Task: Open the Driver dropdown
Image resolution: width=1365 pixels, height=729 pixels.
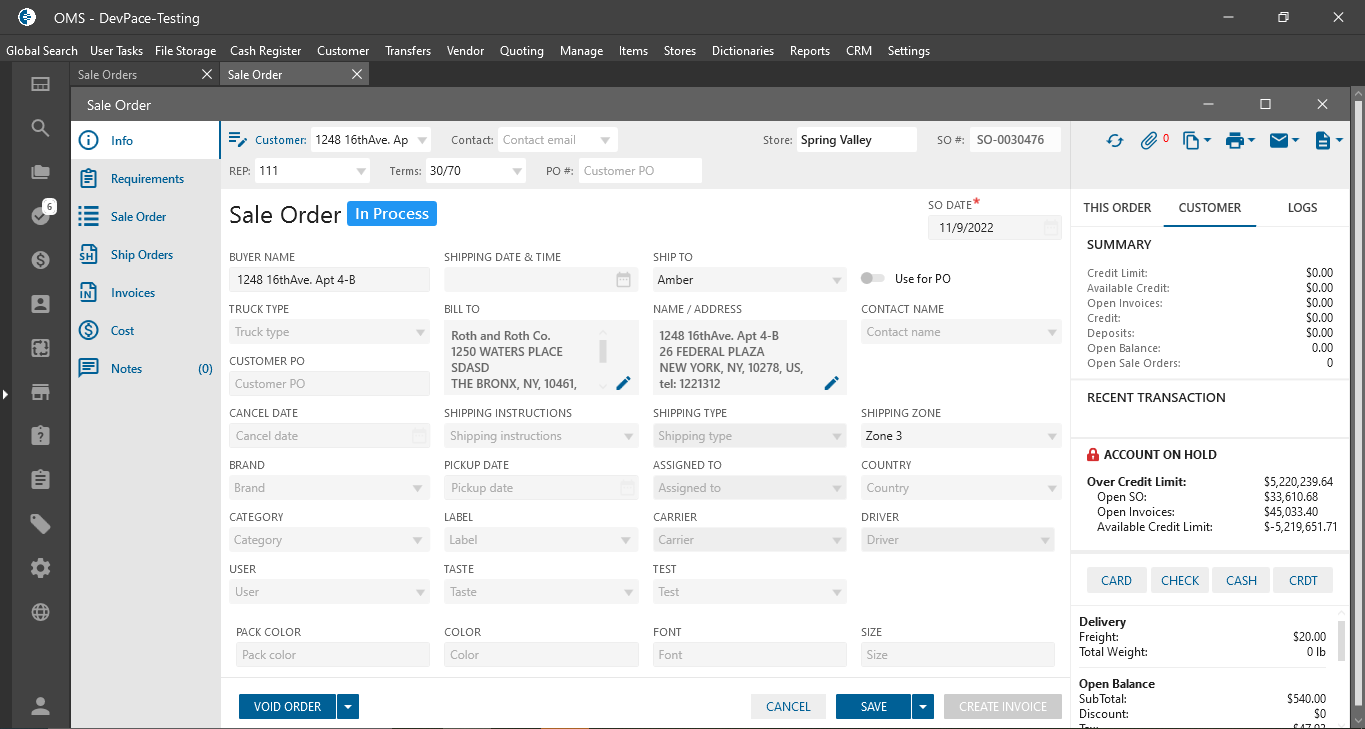Action: (1045, 541)
